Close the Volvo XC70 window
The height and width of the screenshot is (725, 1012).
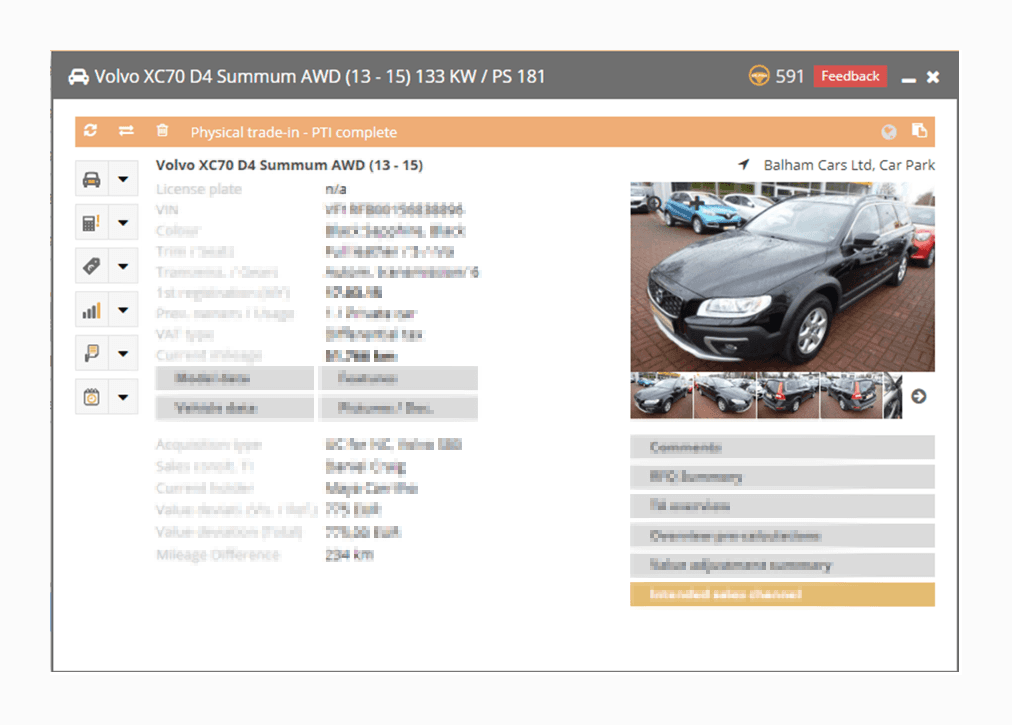(x=933, y=77)
